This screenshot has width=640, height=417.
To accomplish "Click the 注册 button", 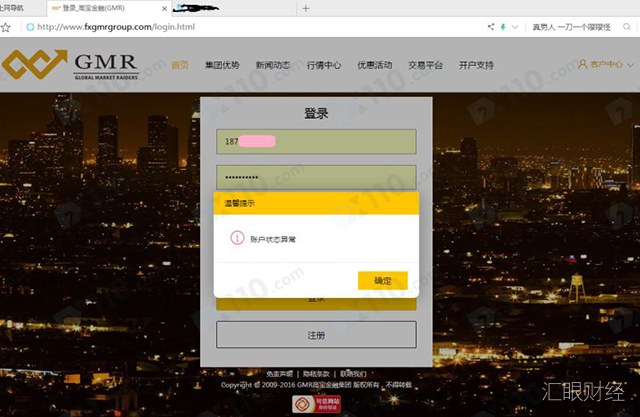I will [316, 335].
